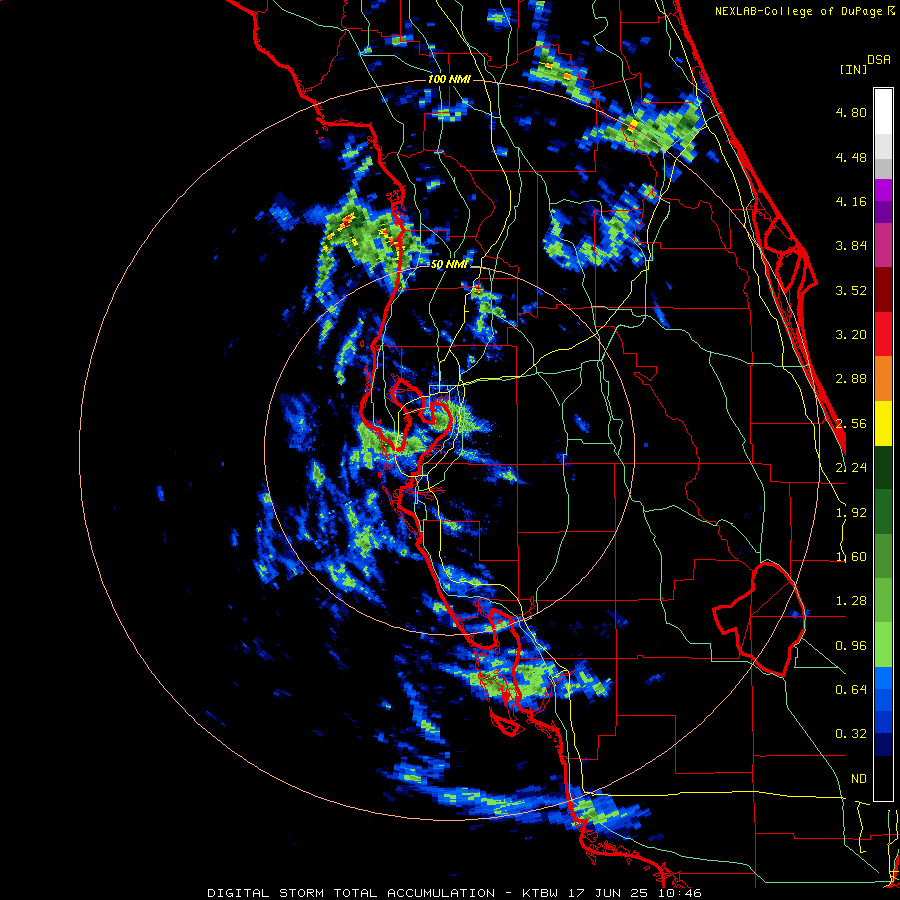
Task: Select the black ND legend swatch
Action: [883, 778]
